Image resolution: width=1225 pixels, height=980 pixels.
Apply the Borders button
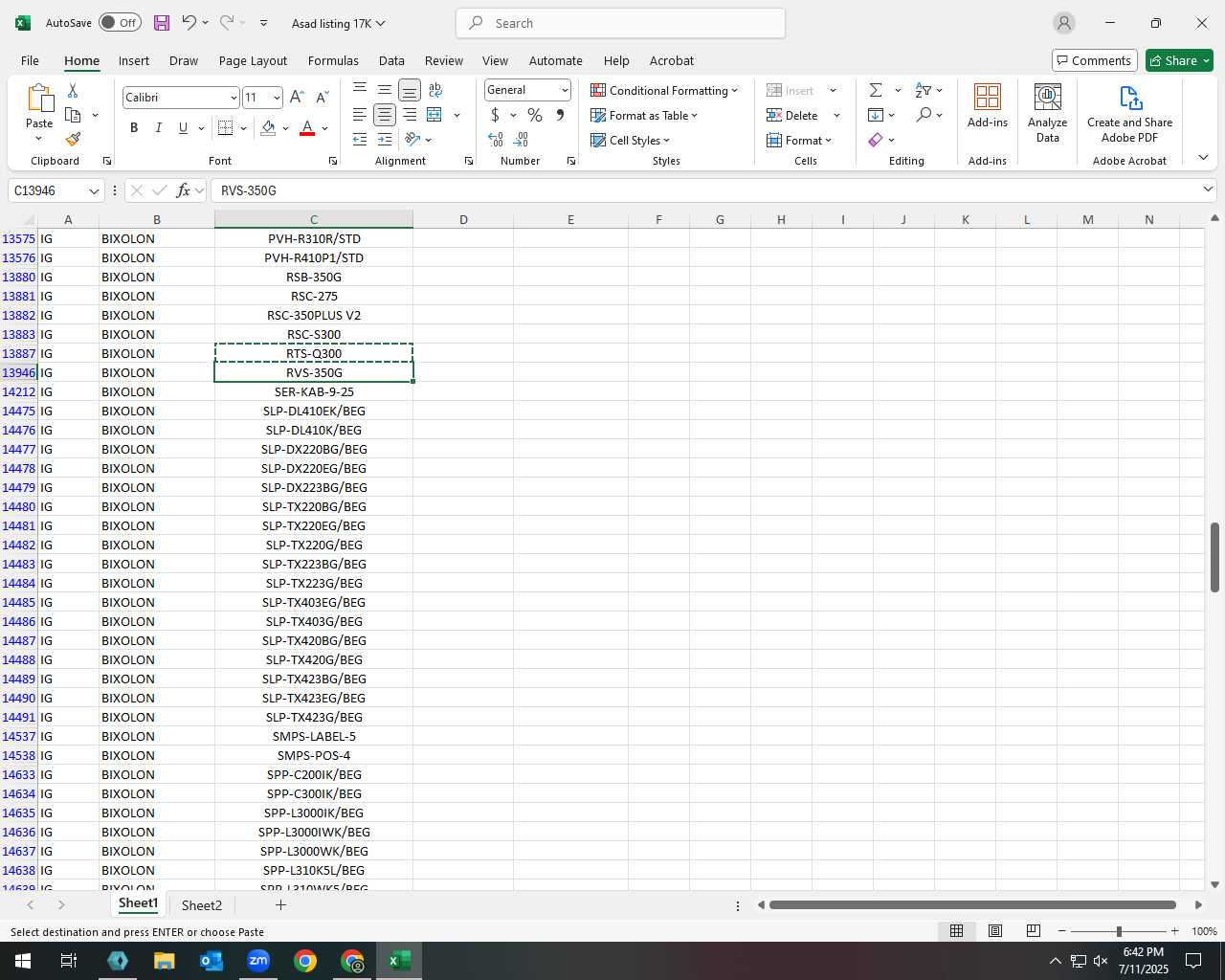[226, 127]
